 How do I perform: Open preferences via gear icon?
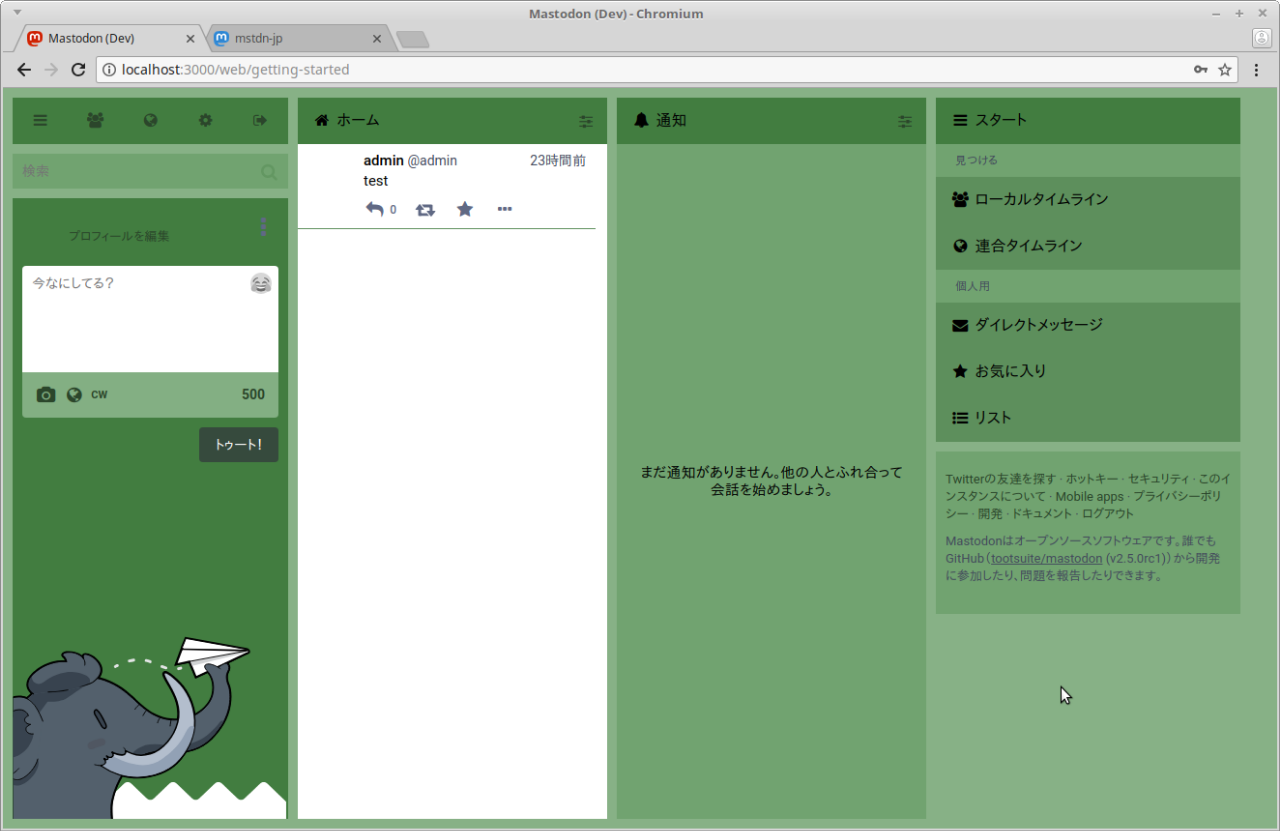(x=205, y=120)
